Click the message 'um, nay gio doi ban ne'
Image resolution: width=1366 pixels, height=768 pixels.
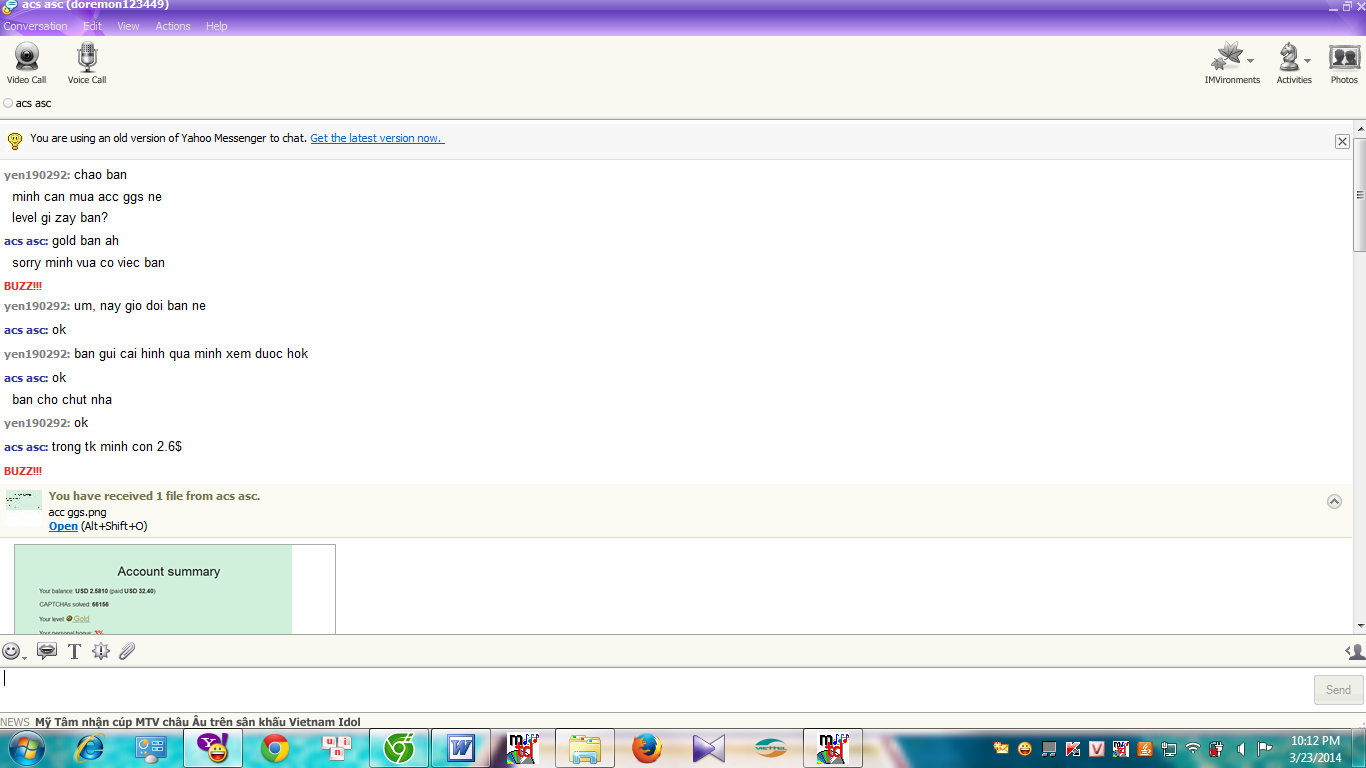pyautogui.click(x=140, y=306)
